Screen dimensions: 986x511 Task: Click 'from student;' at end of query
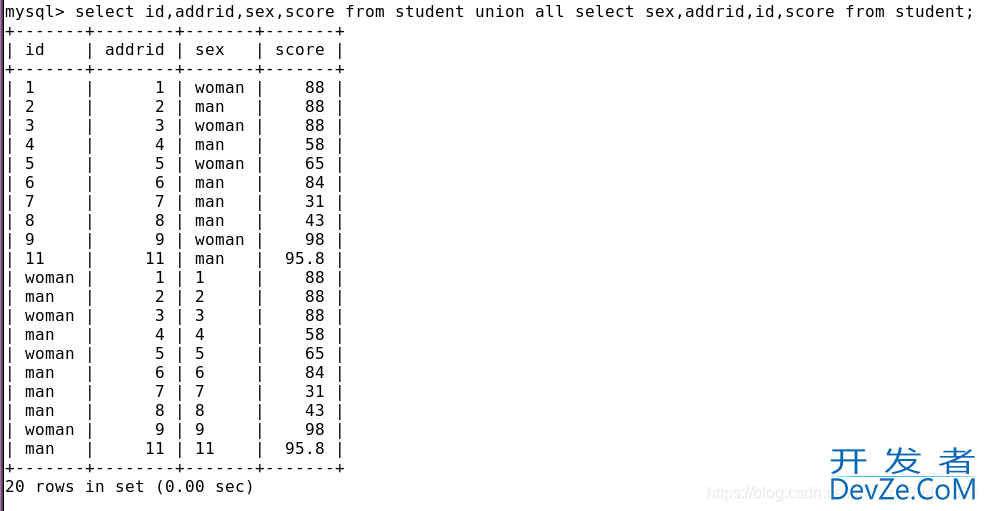click(x=909, y=12)
